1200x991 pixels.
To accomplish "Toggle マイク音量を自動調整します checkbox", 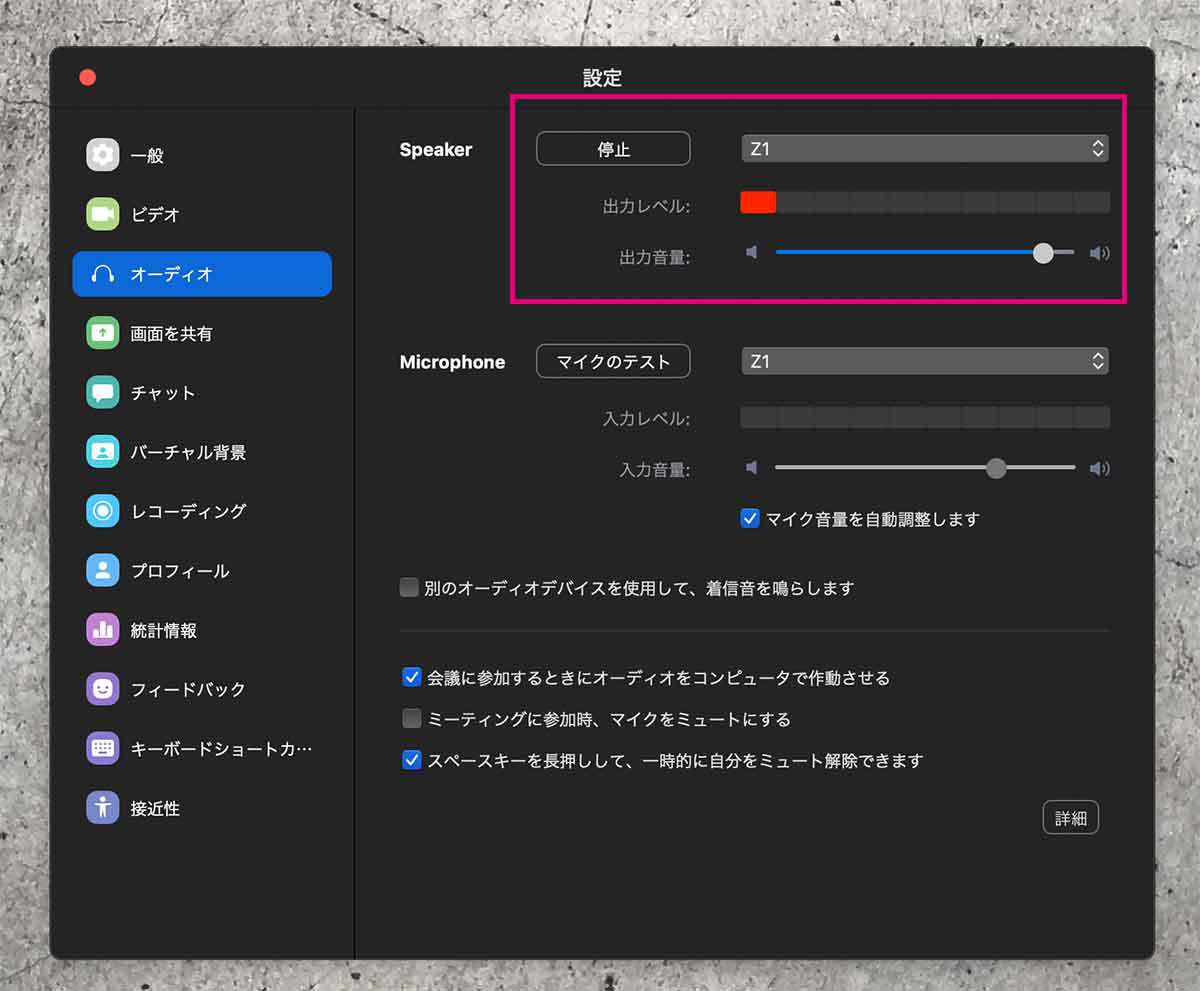I will 750,519.
